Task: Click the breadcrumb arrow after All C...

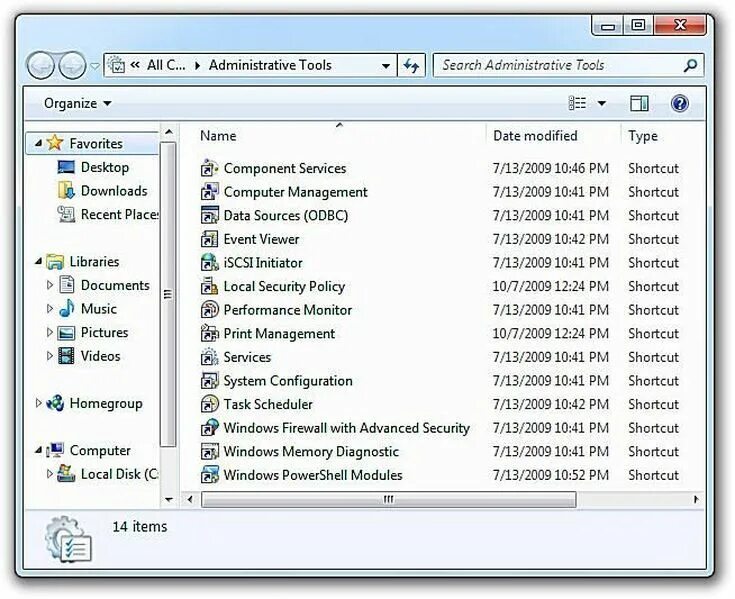Action: point(197,66)
